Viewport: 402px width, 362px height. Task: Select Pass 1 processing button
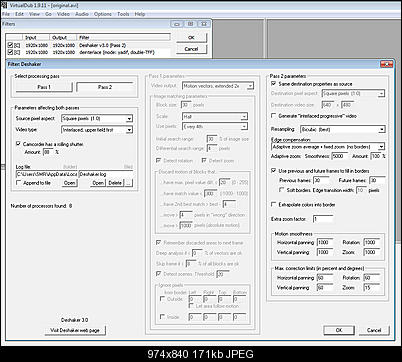click(x=44, y=87)
